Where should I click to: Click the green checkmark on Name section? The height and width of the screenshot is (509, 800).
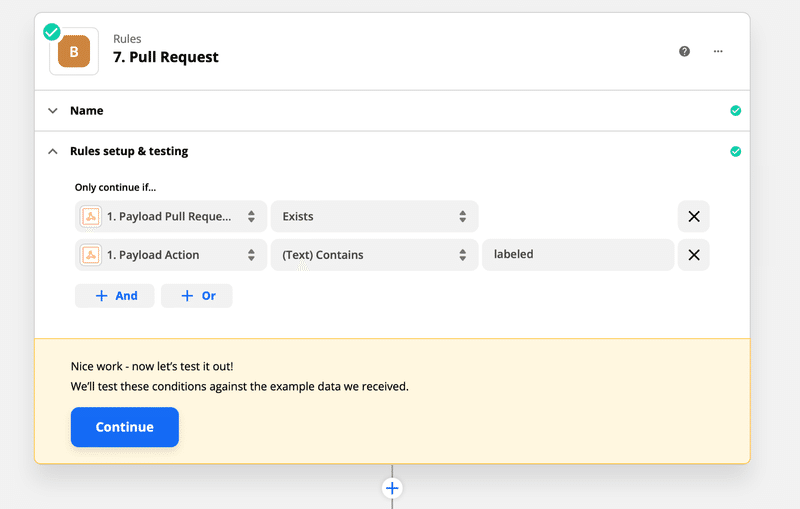[x=735, y=111]
